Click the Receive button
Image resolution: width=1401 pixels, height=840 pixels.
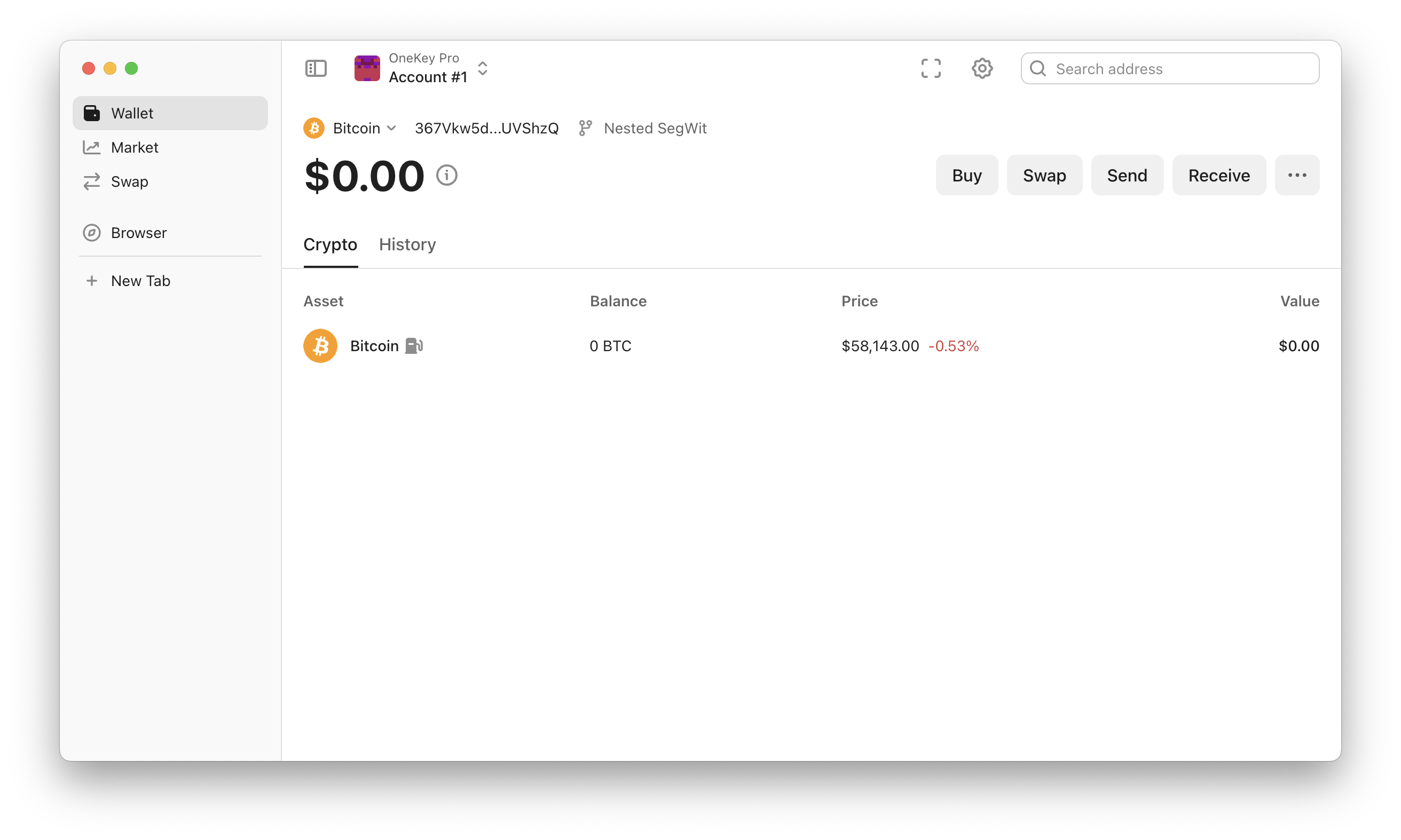coord(1218,176)
